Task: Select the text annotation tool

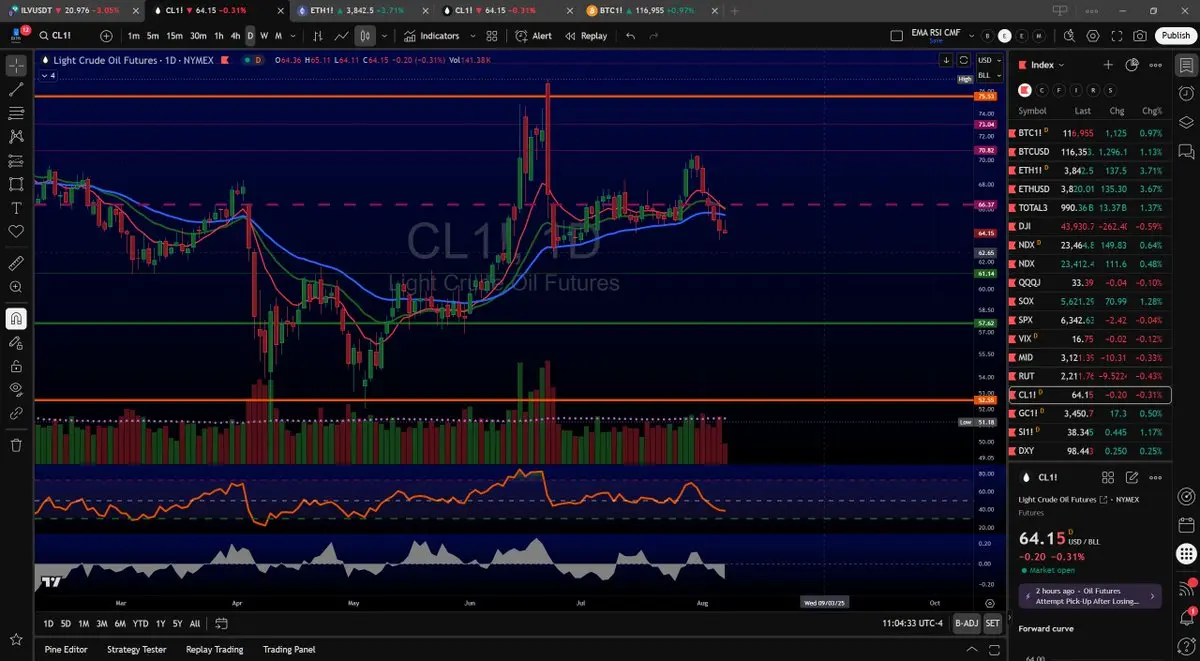Action: click(x=16, y=208)
